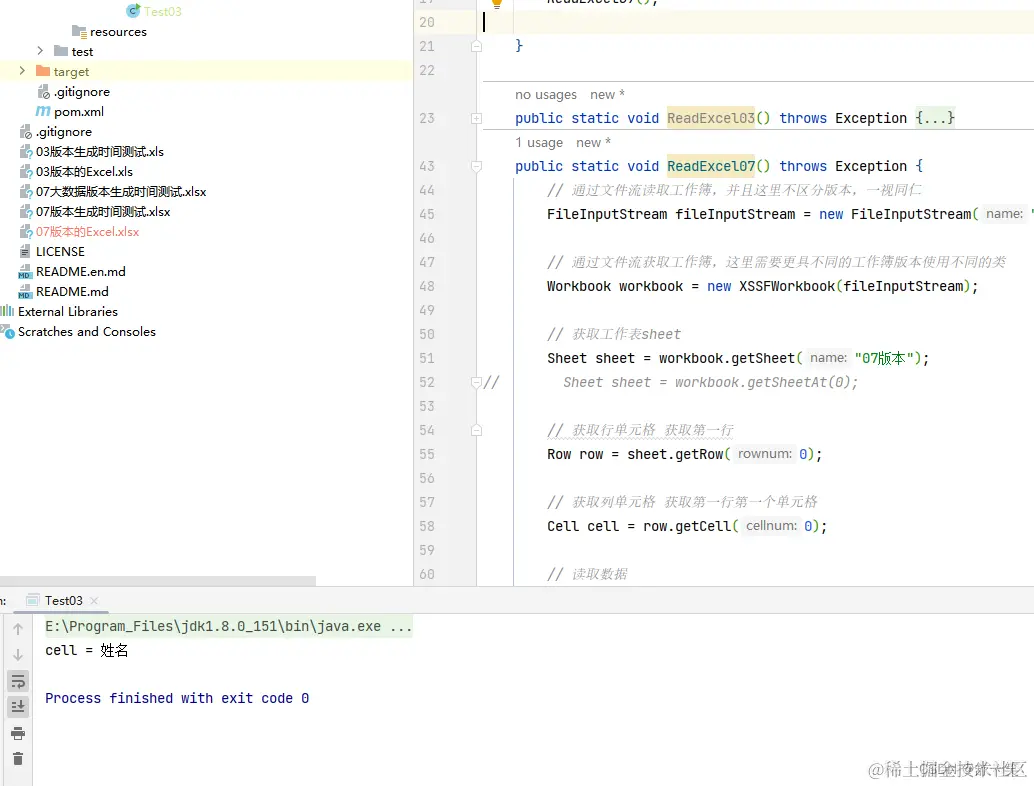
Task: Toggle soft-wrap in run console
Action: click(x=18, y=681)
